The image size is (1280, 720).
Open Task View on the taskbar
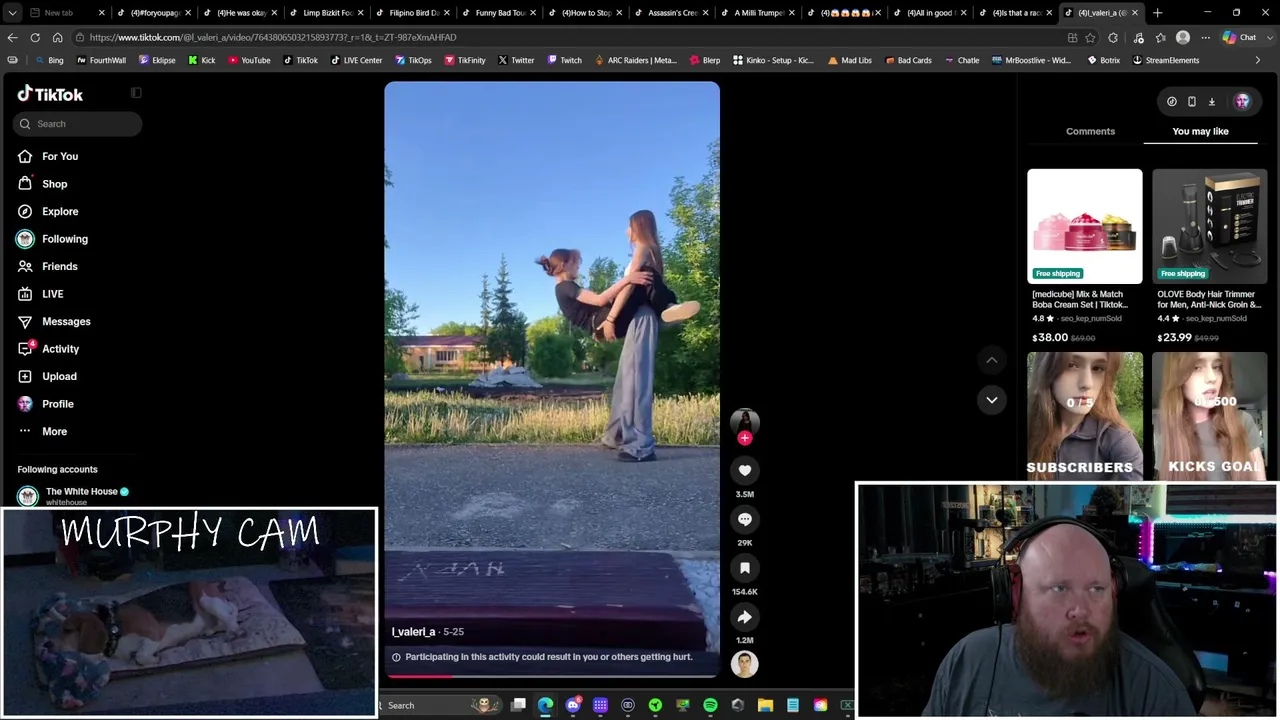[518, 706]
